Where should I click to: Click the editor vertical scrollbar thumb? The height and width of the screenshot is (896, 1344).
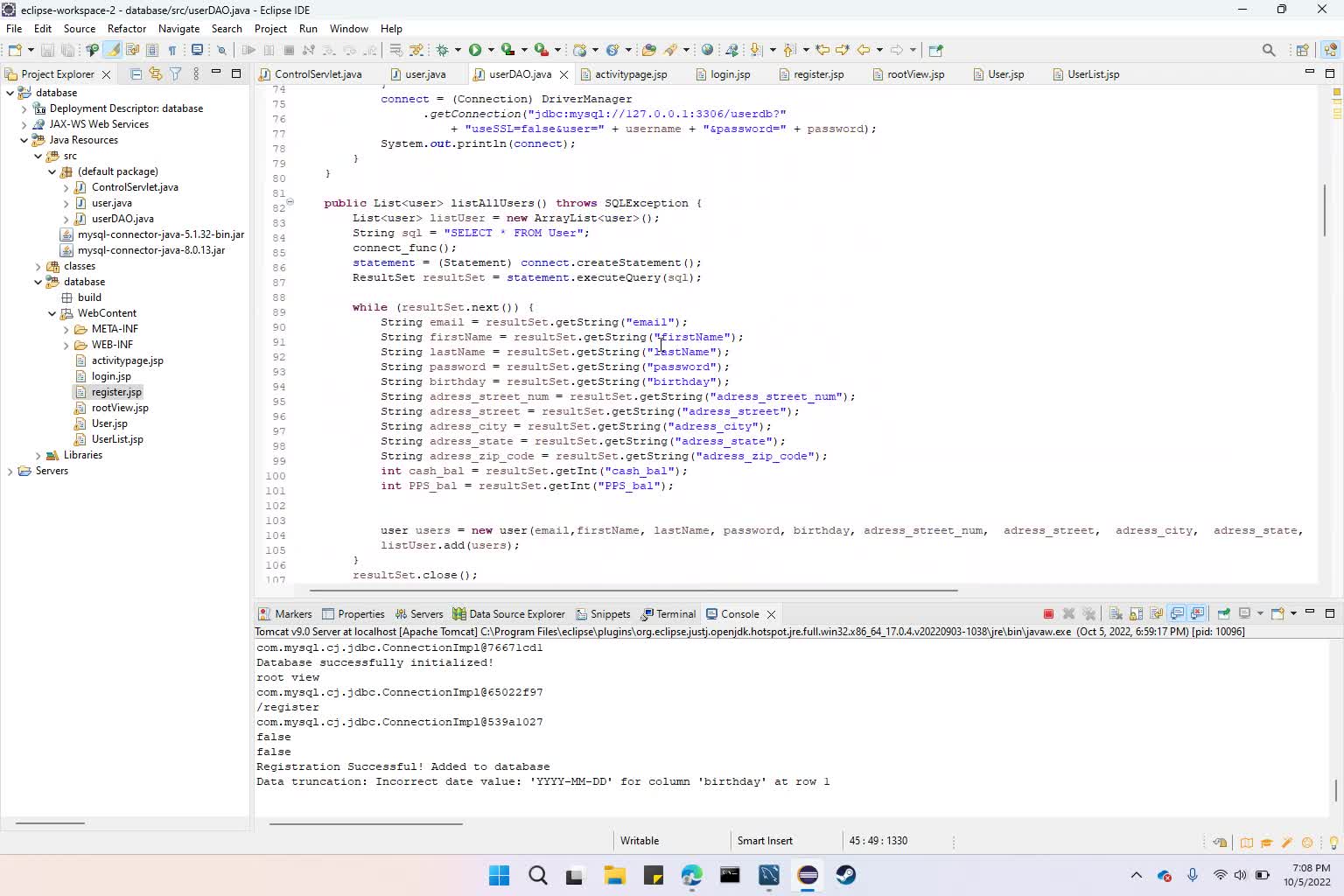point(1325,210)
